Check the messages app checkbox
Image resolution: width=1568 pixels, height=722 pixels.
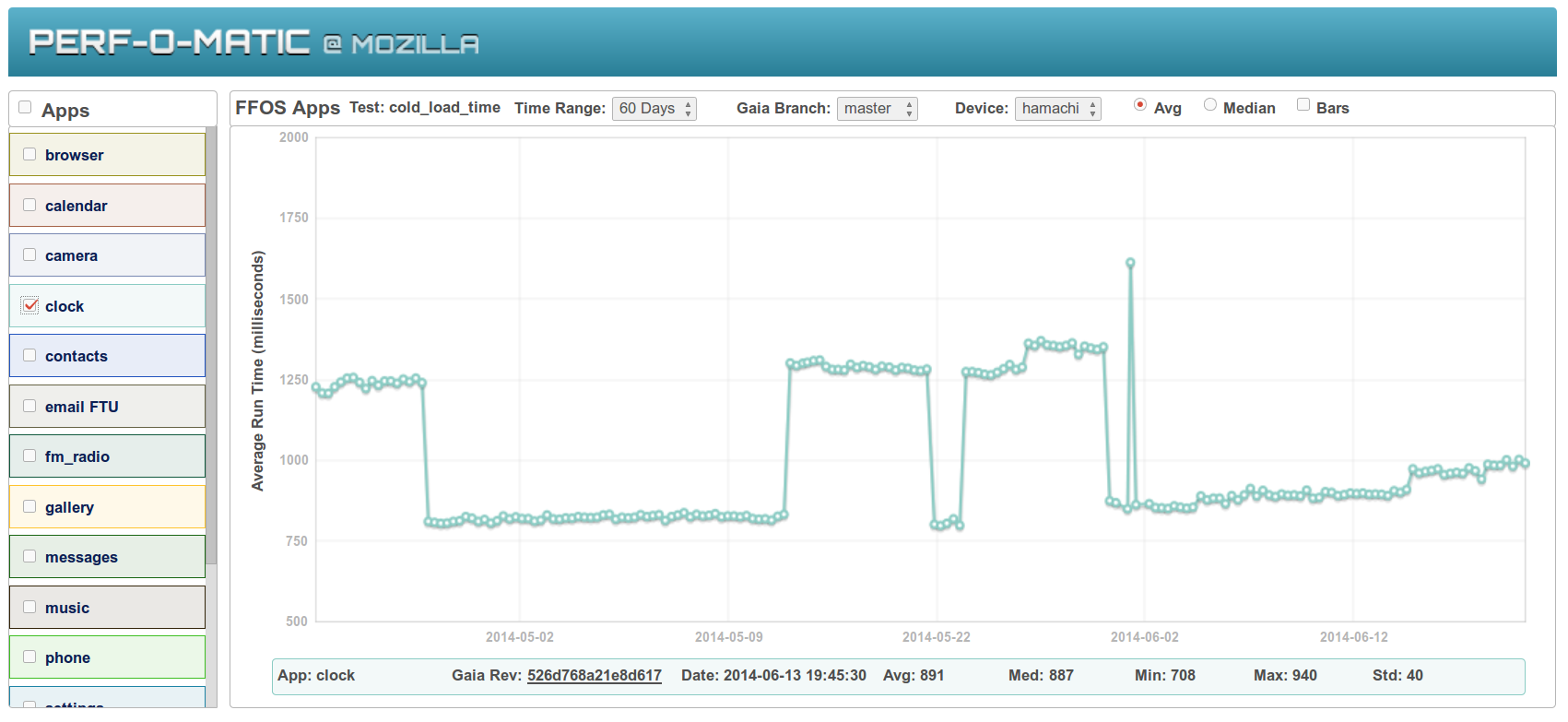(x=29, y=556)
